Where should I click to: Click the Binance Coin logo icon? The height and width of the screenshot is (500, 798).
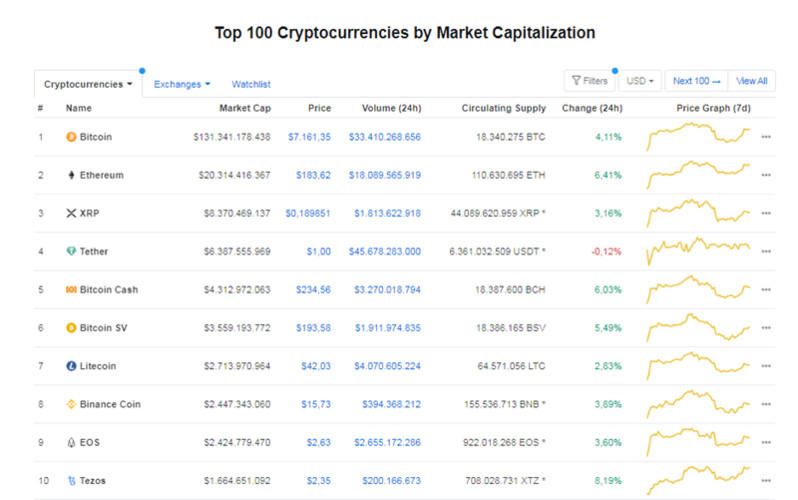71,404
